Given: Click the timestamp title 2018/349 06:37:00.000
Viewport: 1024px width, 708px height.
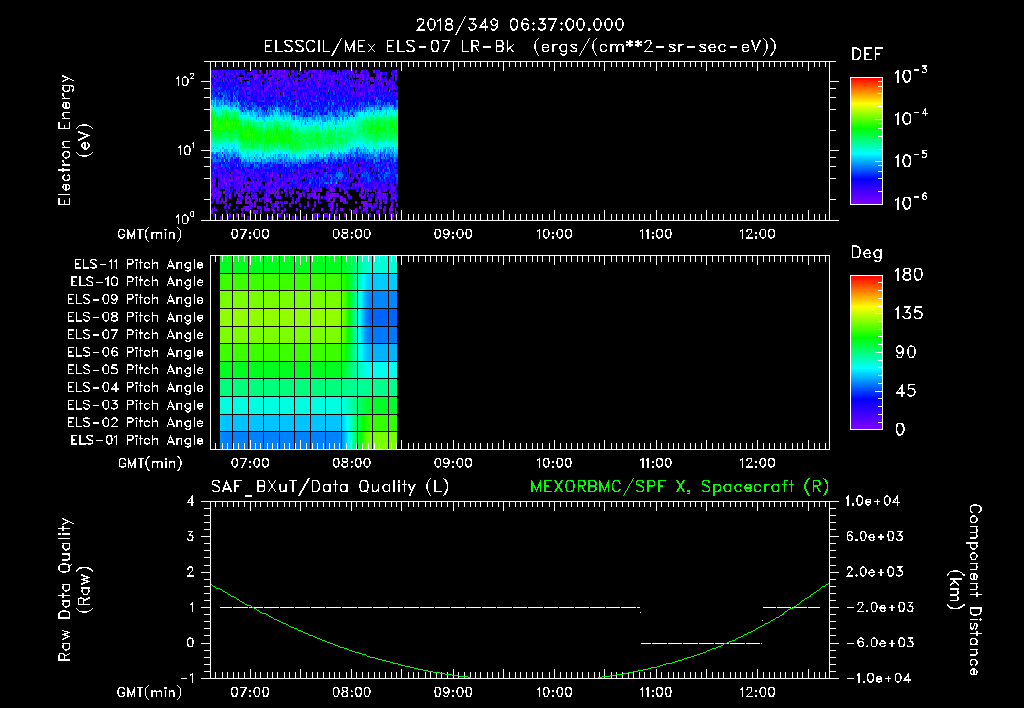Looking at the screenshot, I should [520, 25].
